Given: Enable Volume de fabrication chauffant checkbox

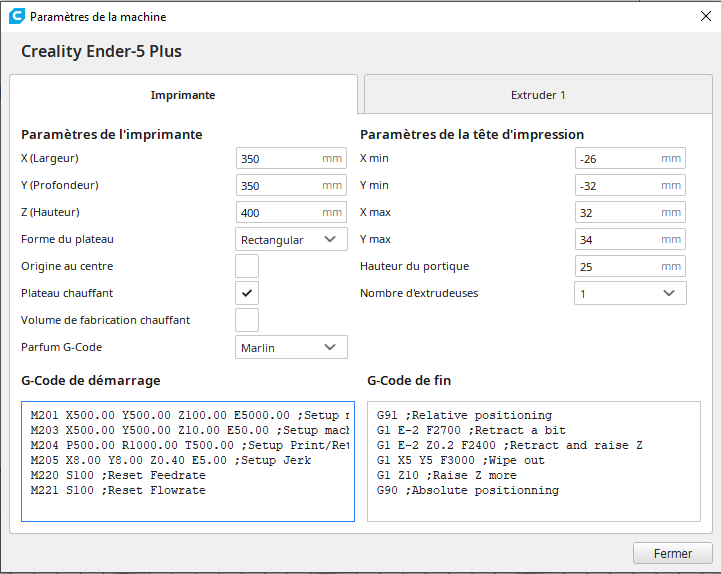Looking at the screenshot, I should 247,320.
